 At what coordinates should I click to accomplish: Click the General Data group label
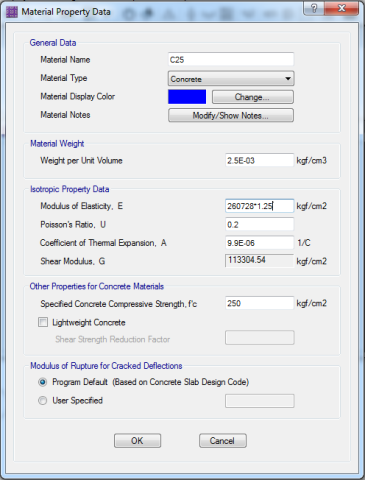pyautogui.click(x=53, y=43)
